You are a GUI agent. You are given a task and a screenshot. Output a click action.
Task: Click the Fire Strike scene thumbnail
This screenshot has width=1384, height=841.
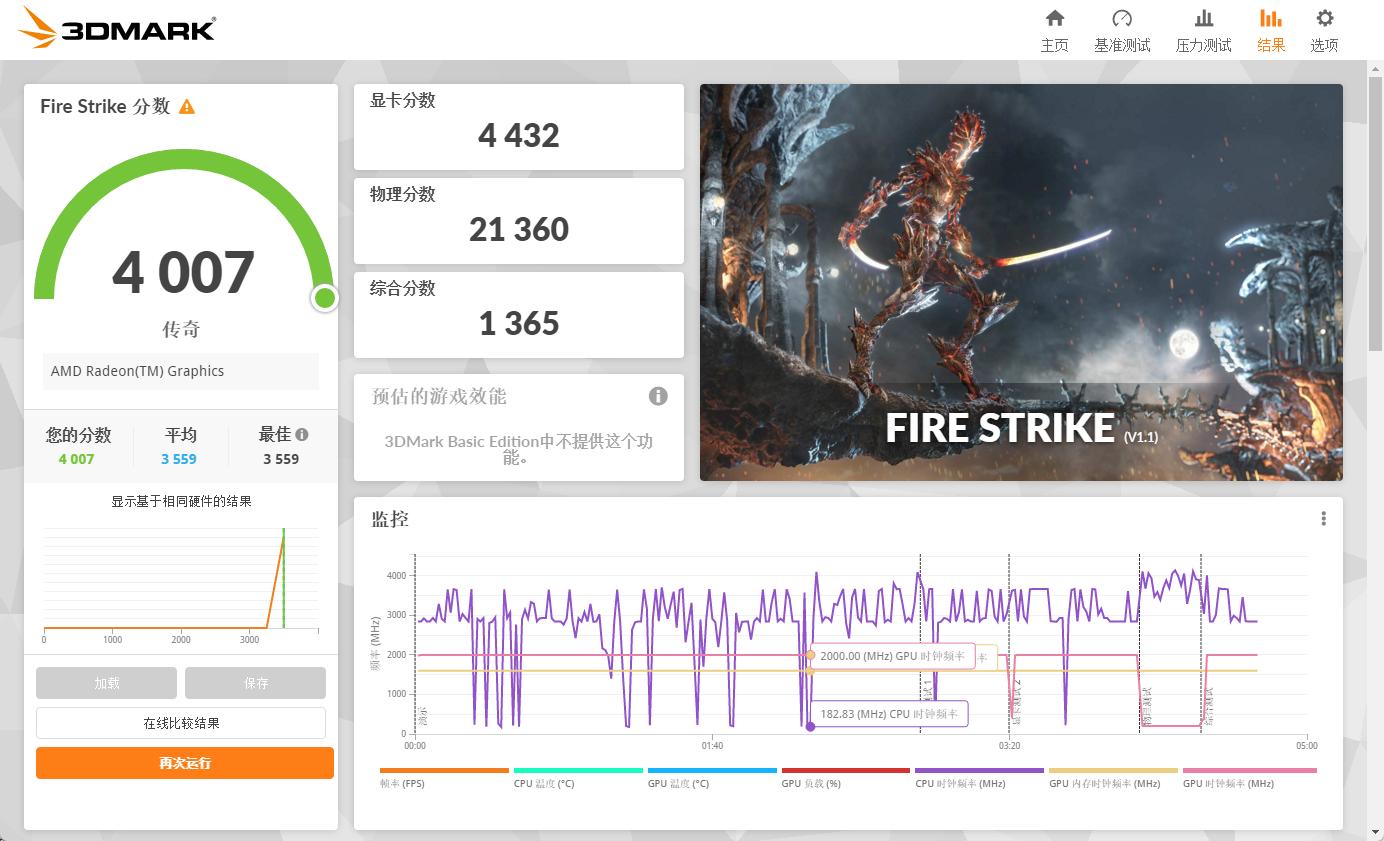1021,282
